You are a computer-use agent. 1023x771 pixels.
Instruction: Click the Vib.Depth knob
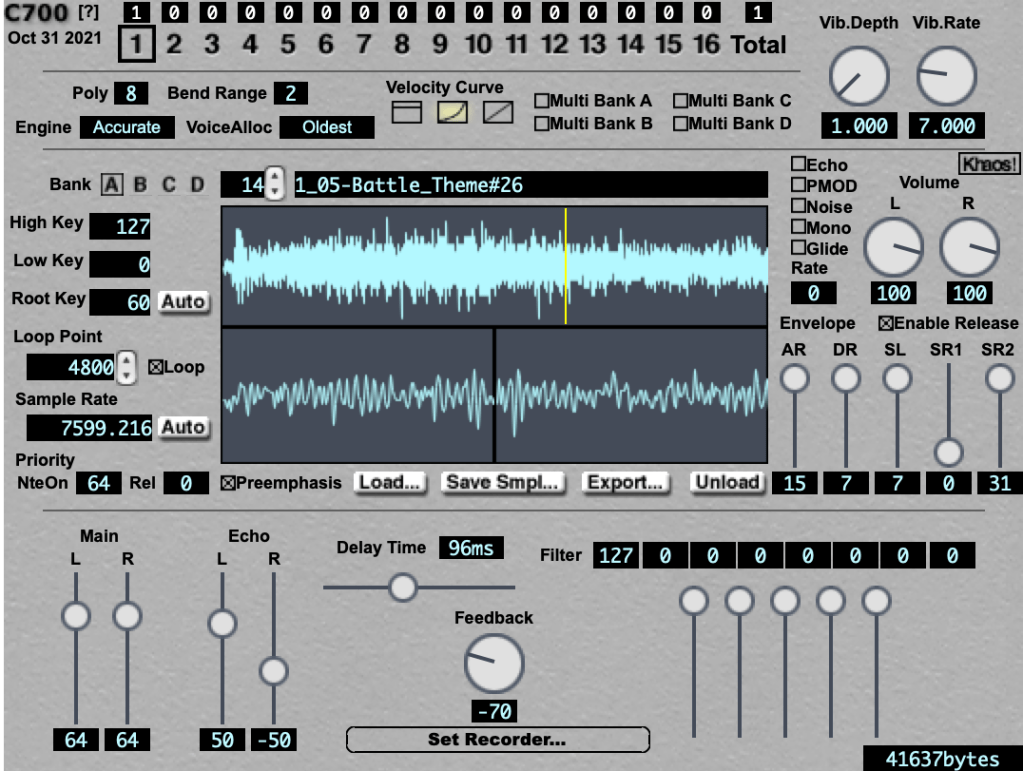[859, 78]
